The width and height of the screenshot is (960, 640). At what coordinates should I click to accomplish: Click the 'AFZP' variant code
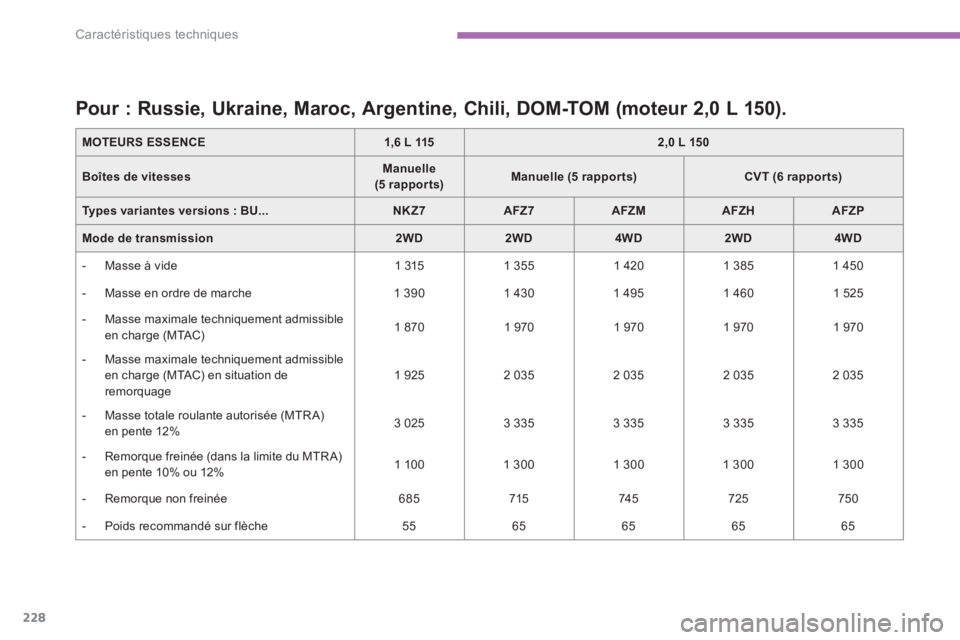848,211
